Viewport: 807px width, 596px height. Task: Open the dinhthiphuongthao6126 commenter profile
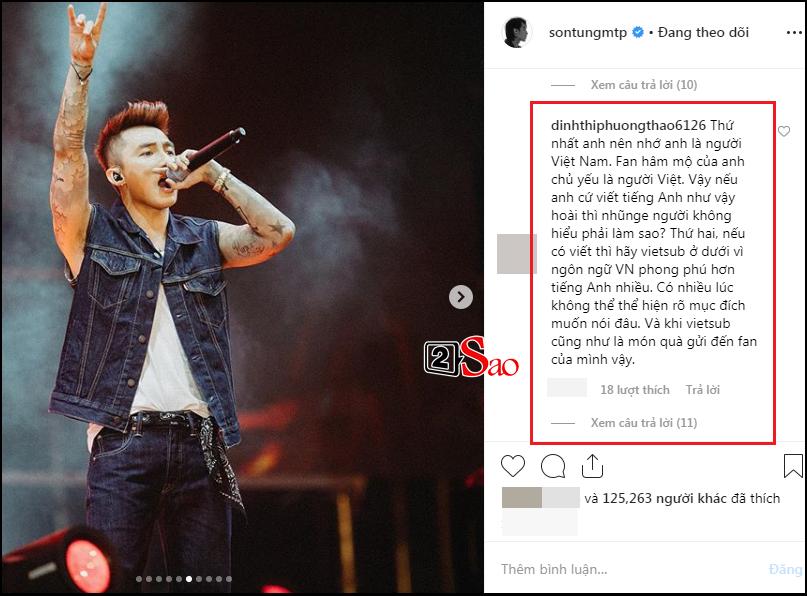click(628, 125)
